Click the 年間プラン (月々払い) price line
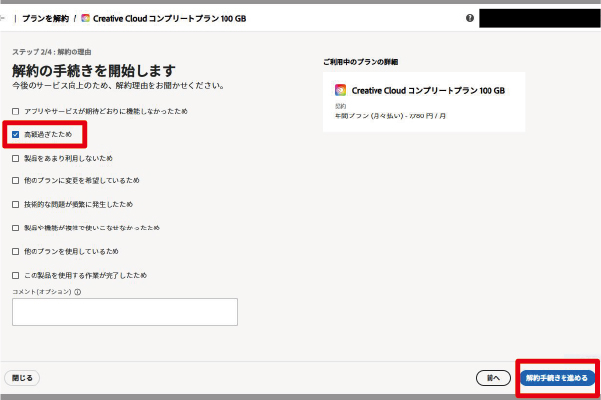601x400 pixels. pyautogui.click(x=390, y=116)
